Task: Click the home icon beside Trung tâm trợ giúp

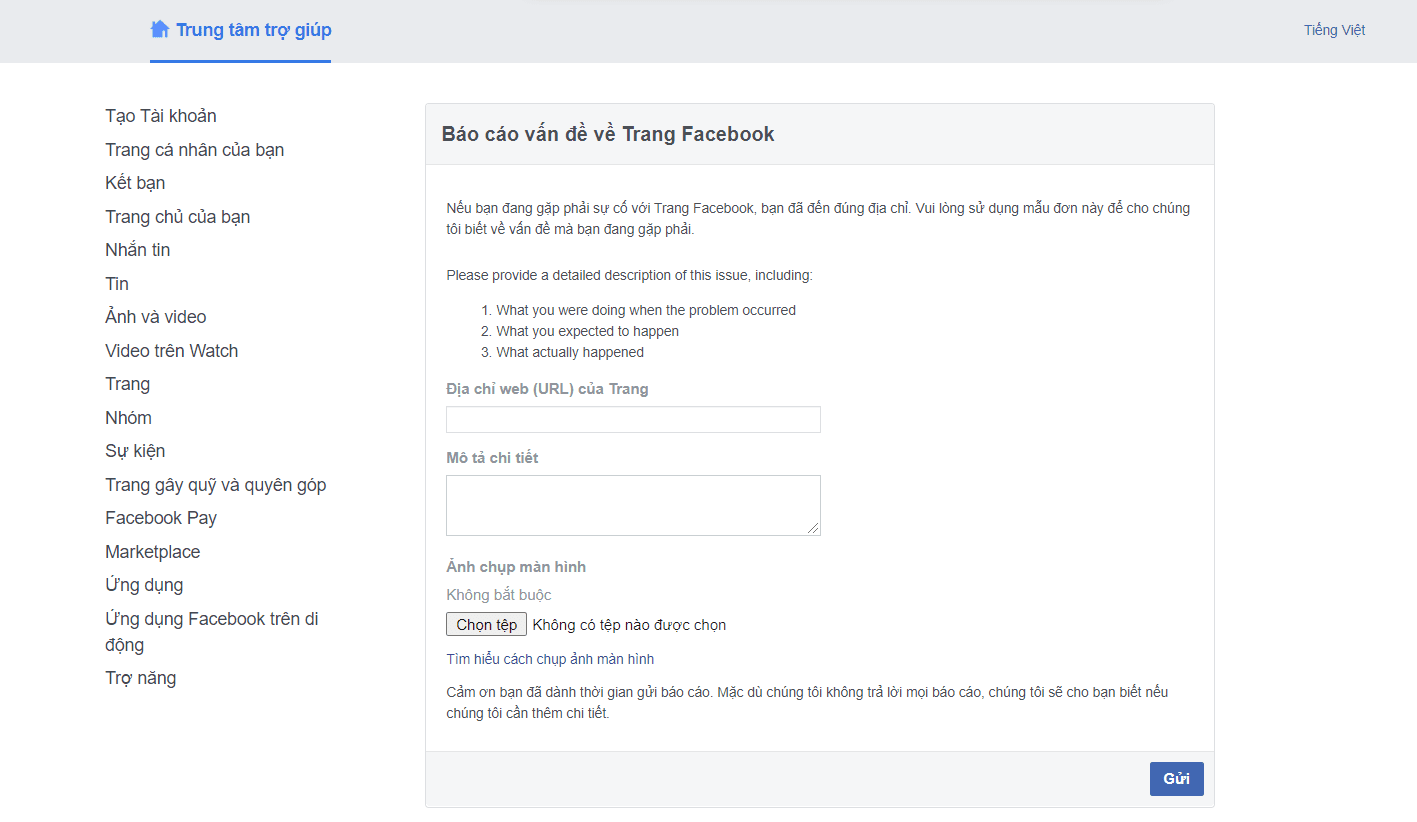Action: pos(159,29)
